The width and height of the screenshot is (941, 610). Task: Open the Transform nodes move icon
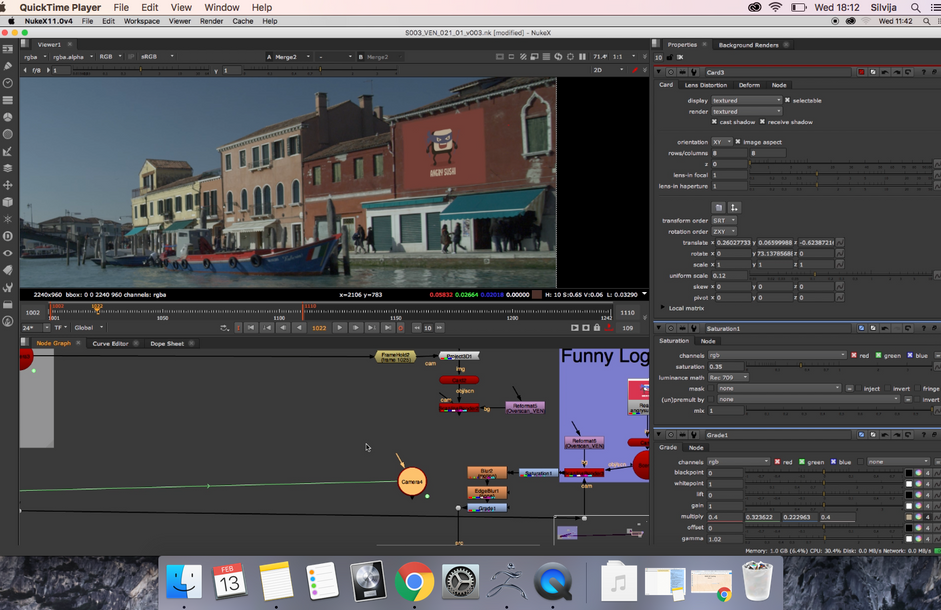(8, 185)
